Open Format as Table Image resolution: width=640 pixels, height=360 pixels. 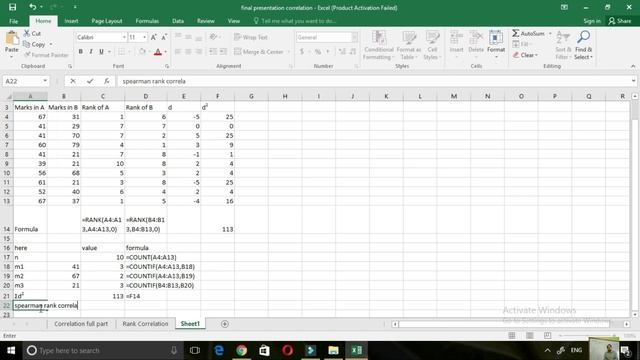[x=409, y=45]
